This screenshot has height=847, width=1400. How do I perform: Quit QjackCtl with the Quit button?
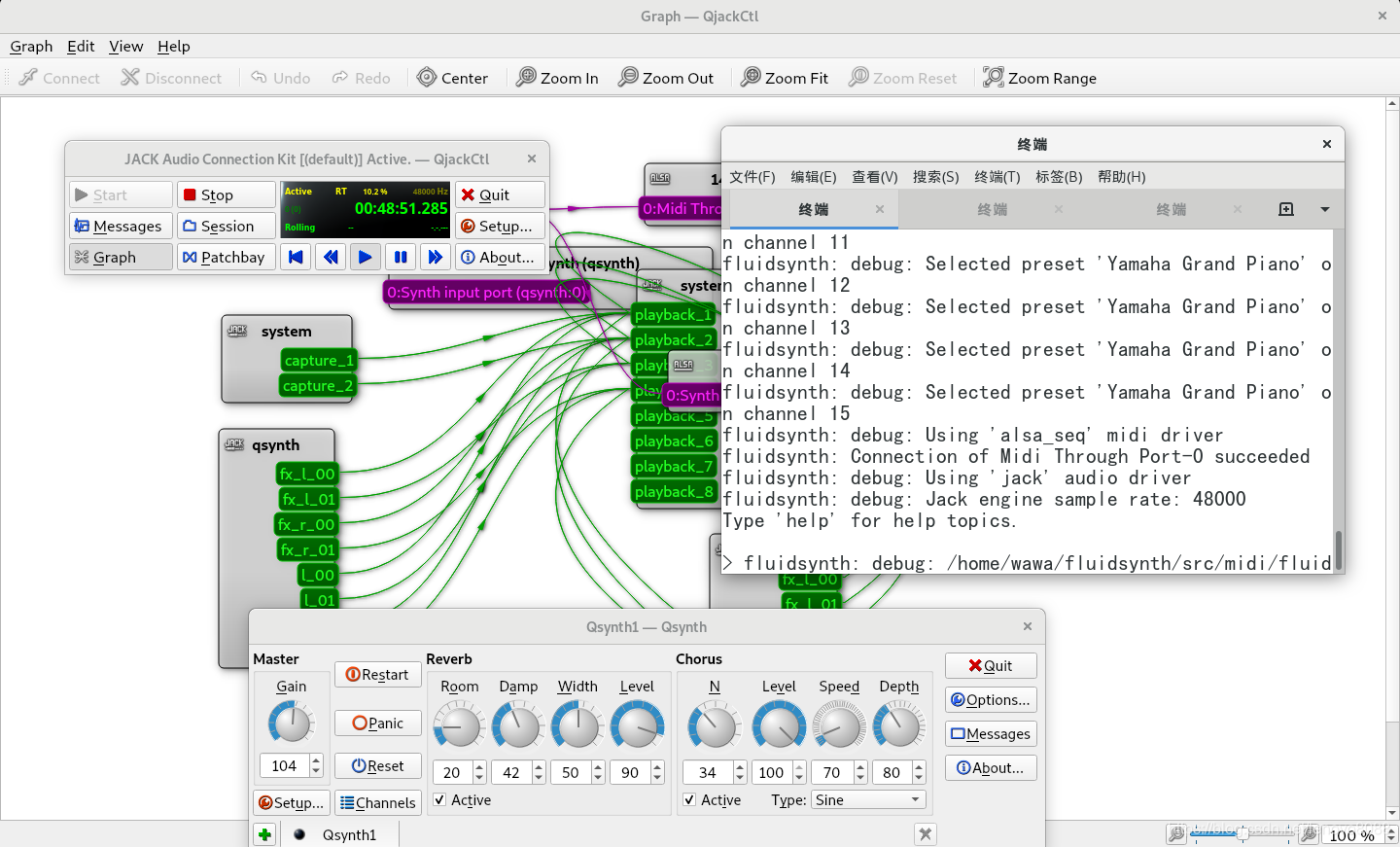[500, 194]
